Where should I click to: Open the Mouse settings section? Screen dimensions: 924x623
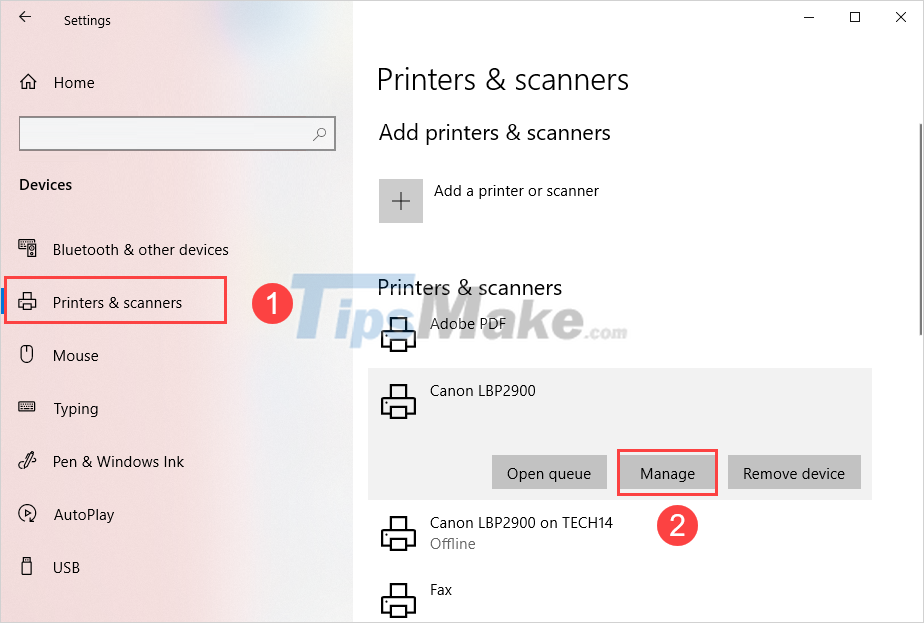click(x=75, y=356)
